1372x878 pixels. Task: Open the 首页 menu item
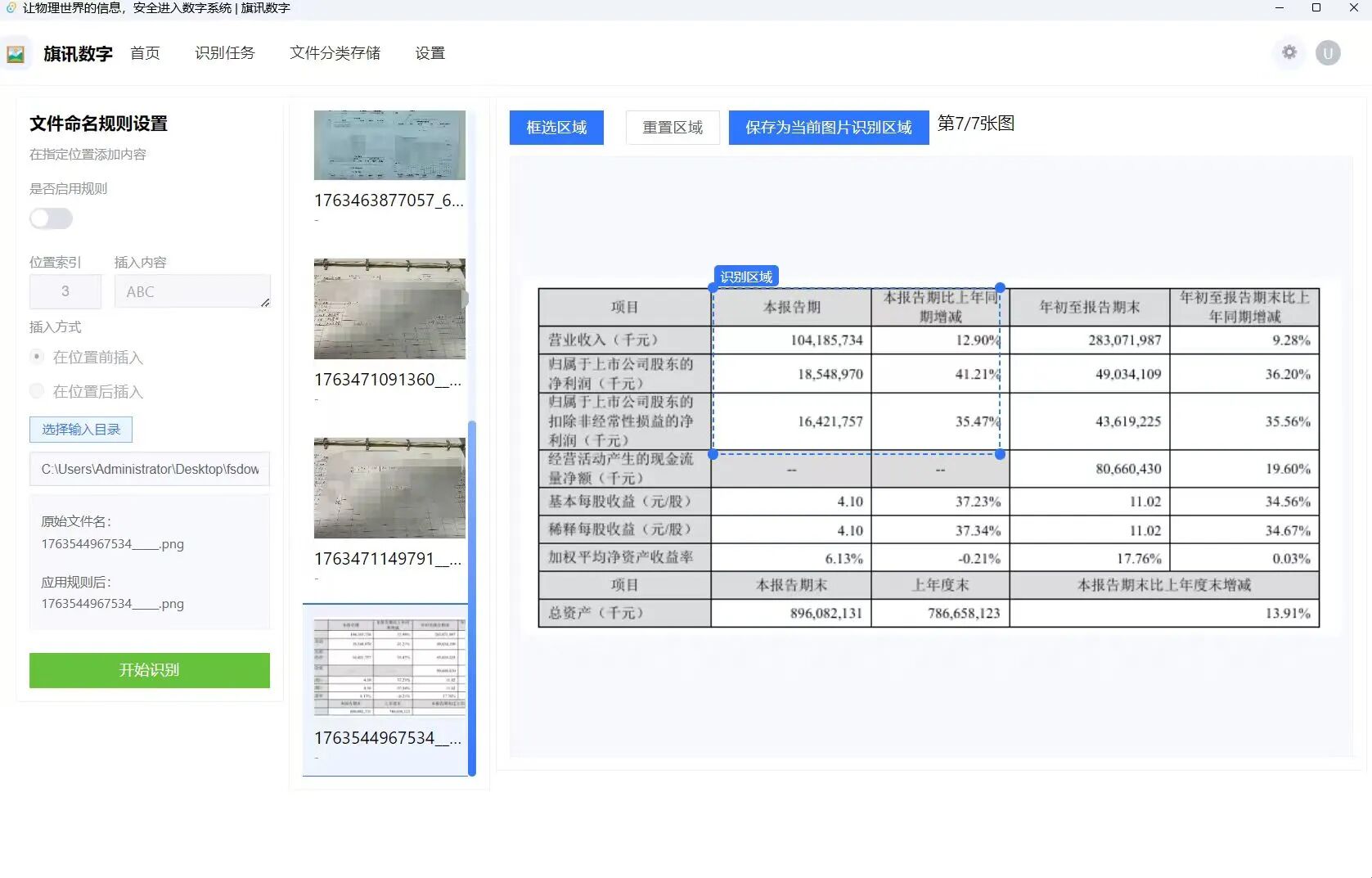(145, 53)
